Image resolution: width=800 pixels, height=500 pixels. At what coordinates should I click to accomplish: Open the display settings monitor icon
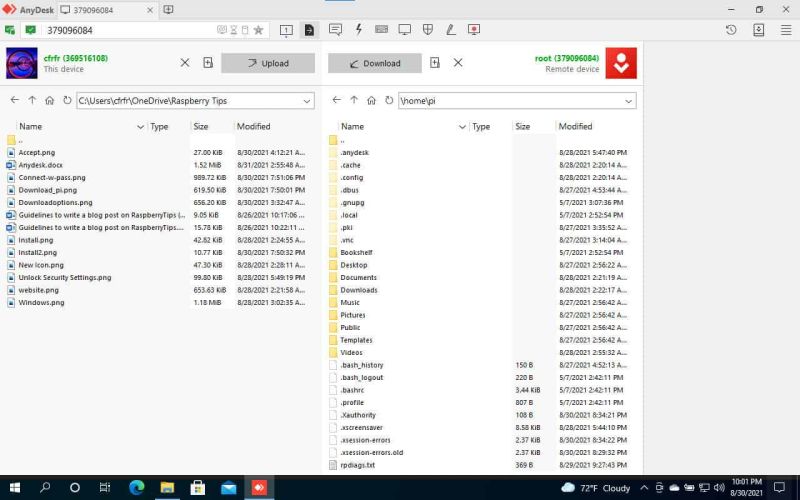click(x=405, y=30)
